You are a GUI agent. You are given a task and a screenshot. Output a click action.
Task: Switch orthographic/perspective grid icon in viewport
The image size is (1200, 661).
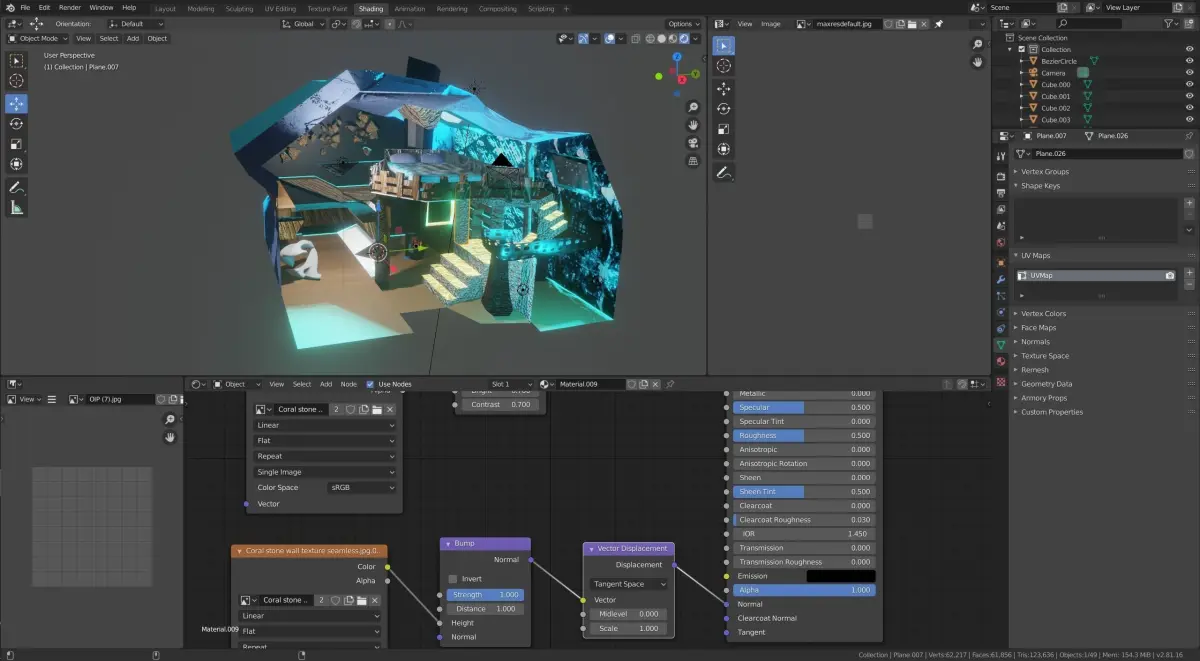coord(692,161)
